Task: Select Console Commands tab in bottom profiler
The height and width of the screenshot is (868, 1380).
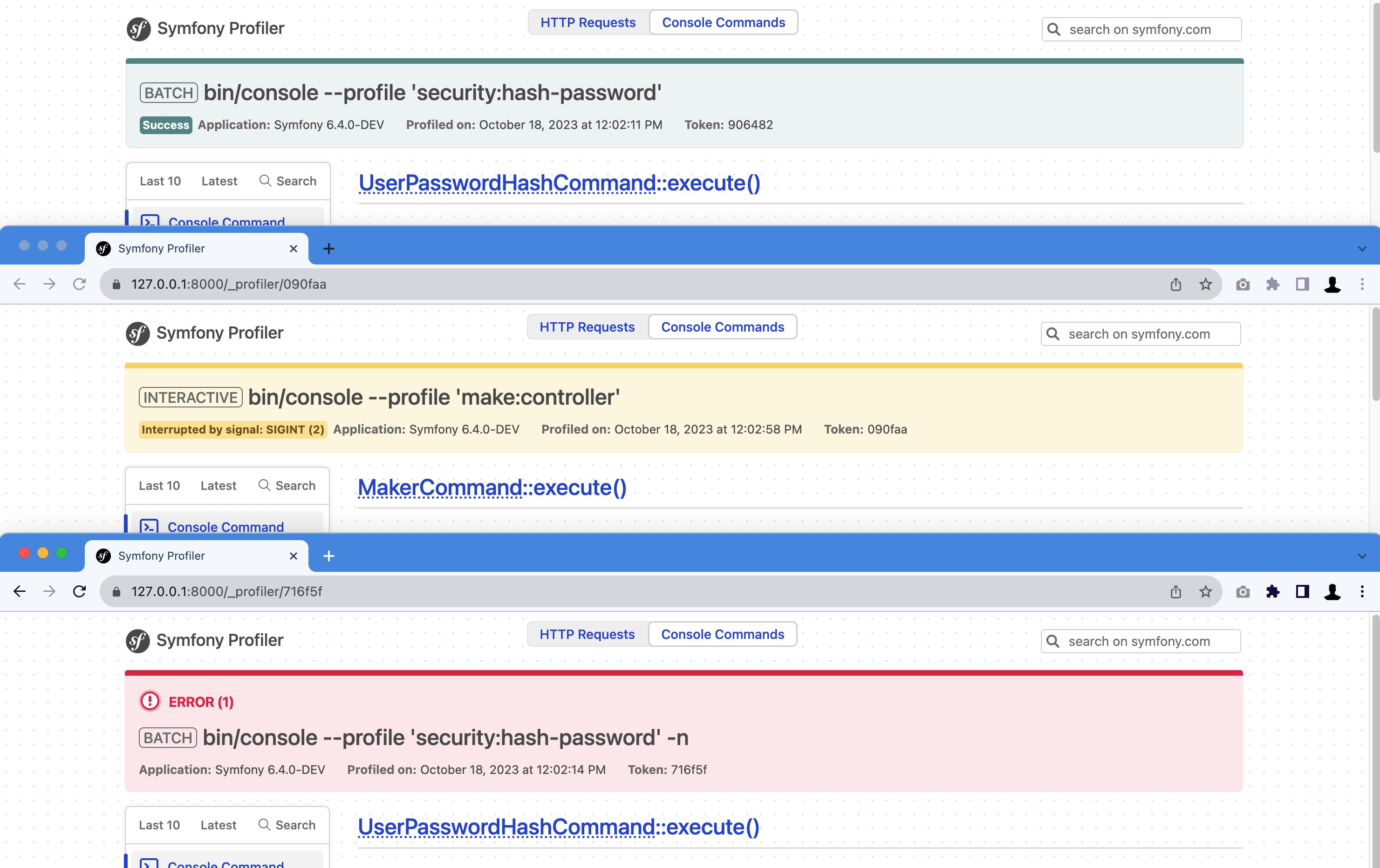Action: (723, 634)
